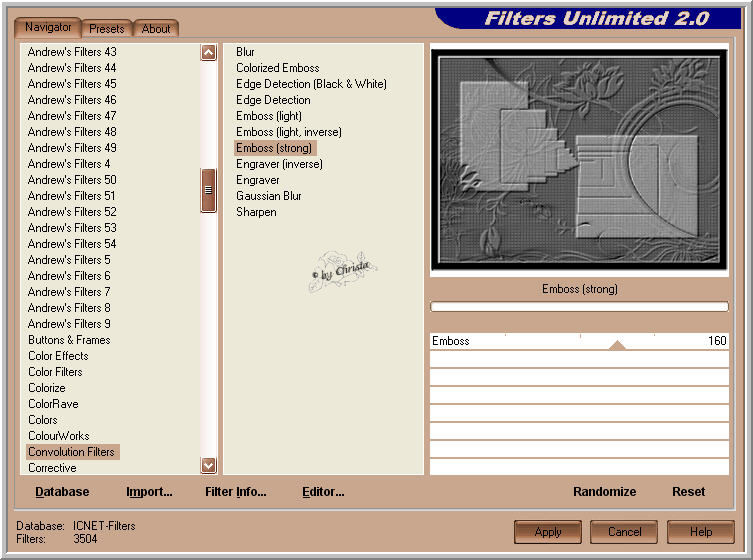753x560 pixels.
Task: Select the Blur filter
Action: tap(245, 52)
